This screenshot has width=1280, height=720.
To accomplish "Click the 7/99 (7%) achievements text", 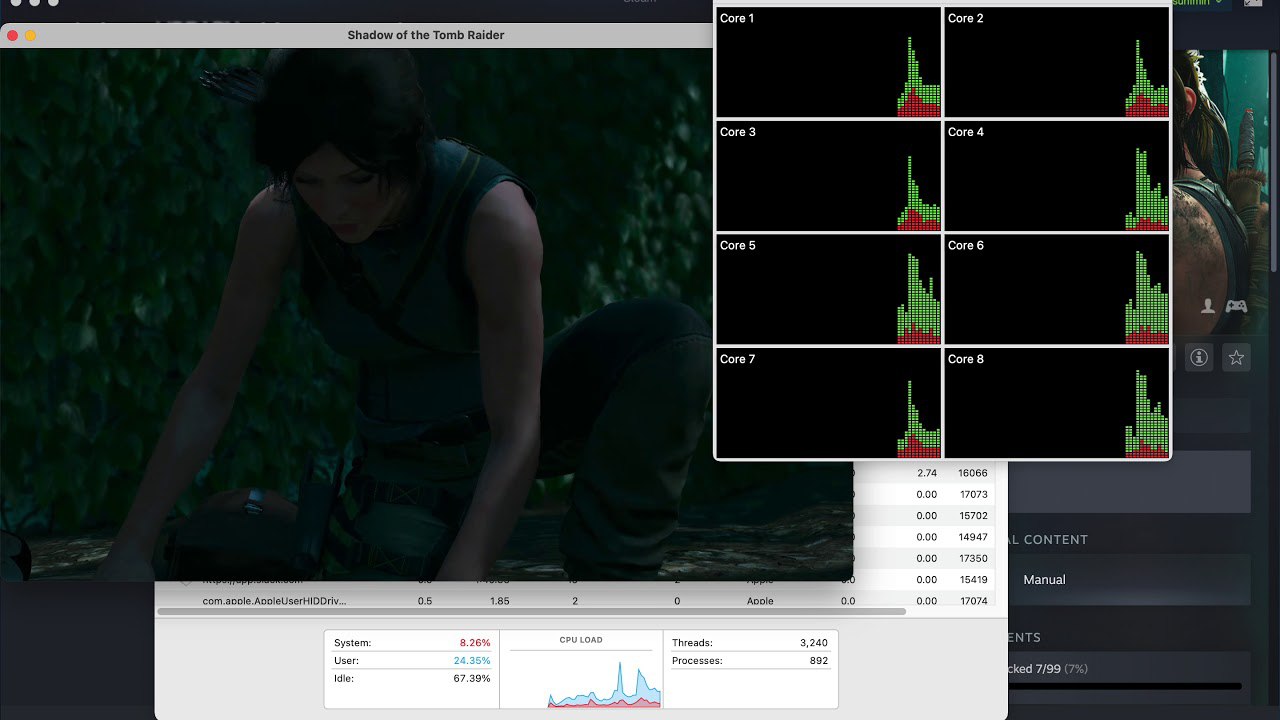I will pos(1062,668).
